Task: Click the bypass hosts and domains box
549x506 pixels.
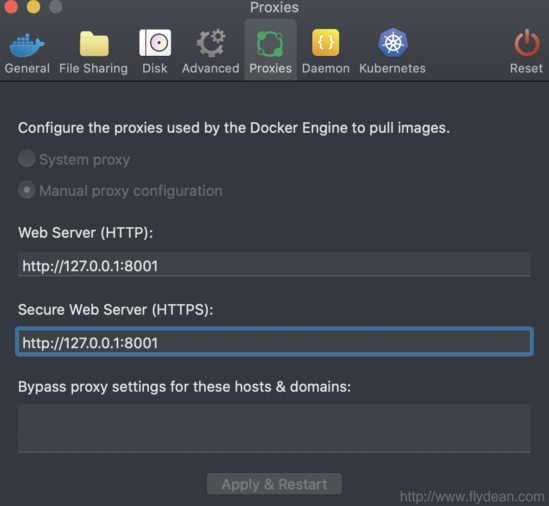Action: [x=274, y=428]
